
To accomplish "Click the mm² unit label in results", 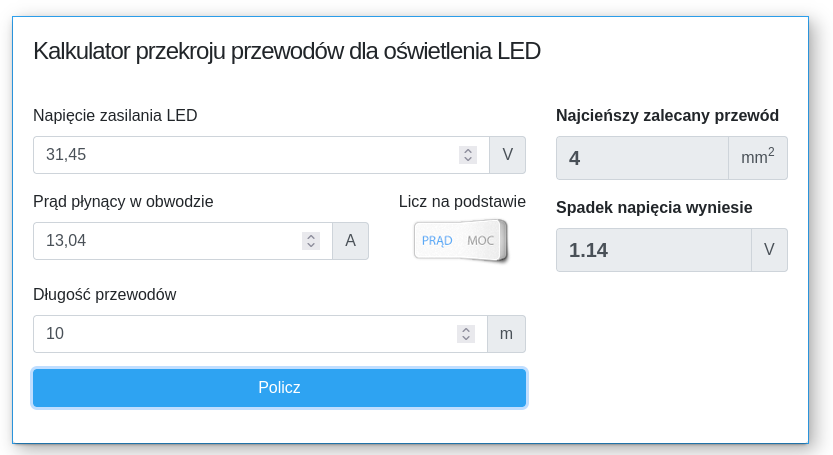I will pyautogui.click(x=758, y=158).
